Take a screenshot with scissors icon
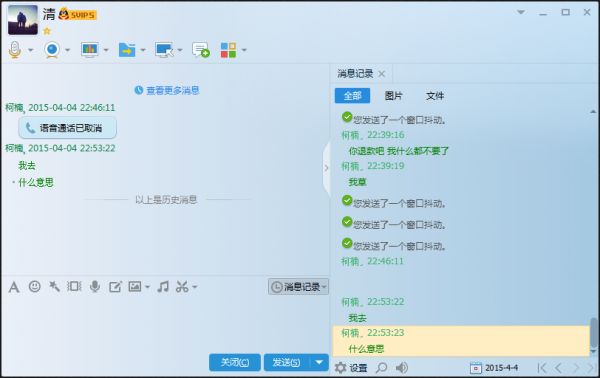 tap(182, 286)
